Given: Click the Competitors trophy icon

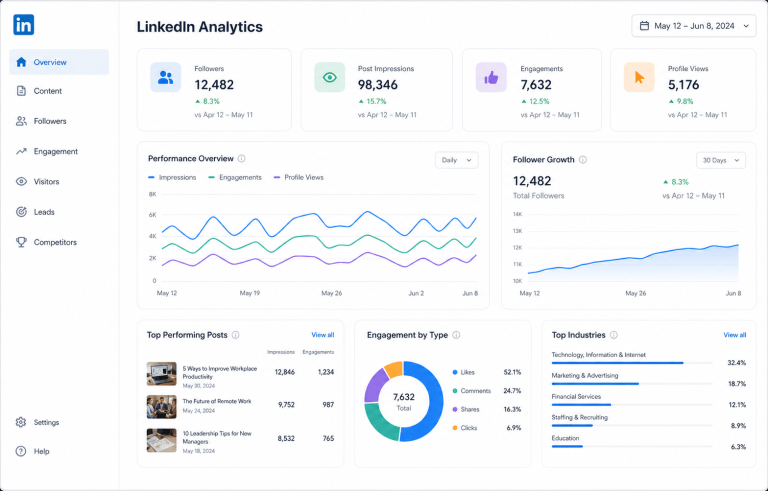Looking at the screenshot, I should (x=21, y=242).
